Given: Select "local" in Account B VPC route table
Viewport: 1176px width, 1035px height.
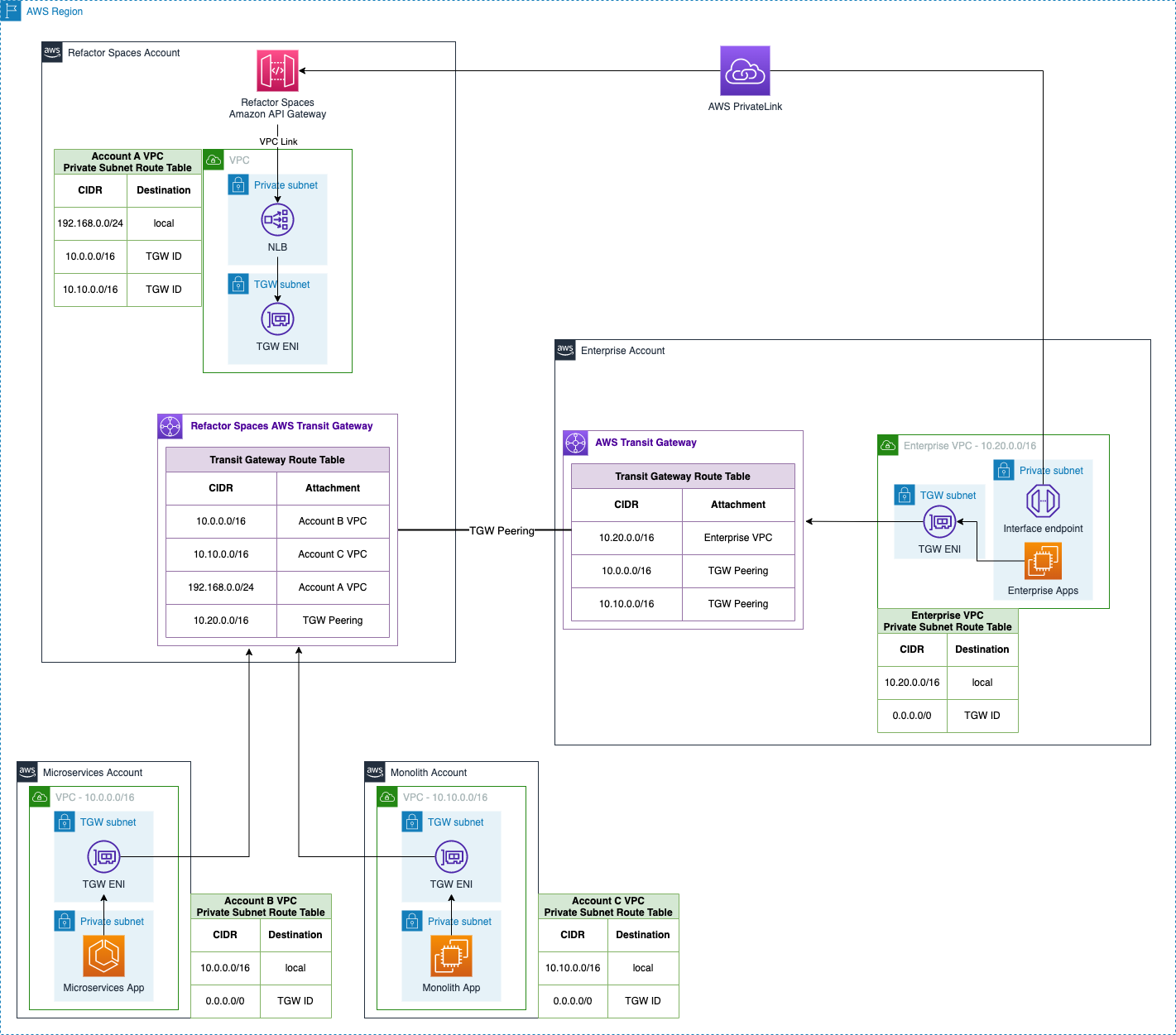Looking at the screenshot, I should click(295, 968).
